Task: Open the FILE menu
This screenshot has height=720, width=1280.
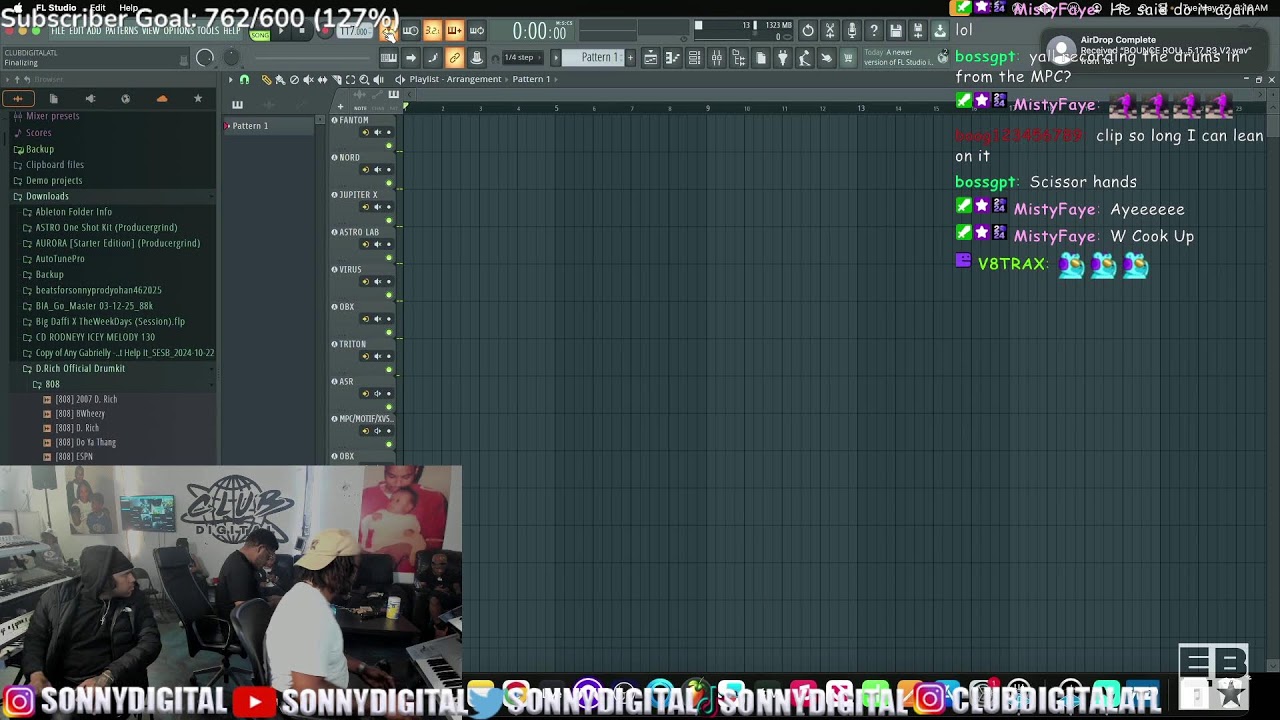Action: pyautogui.click(x=58, y=31)
